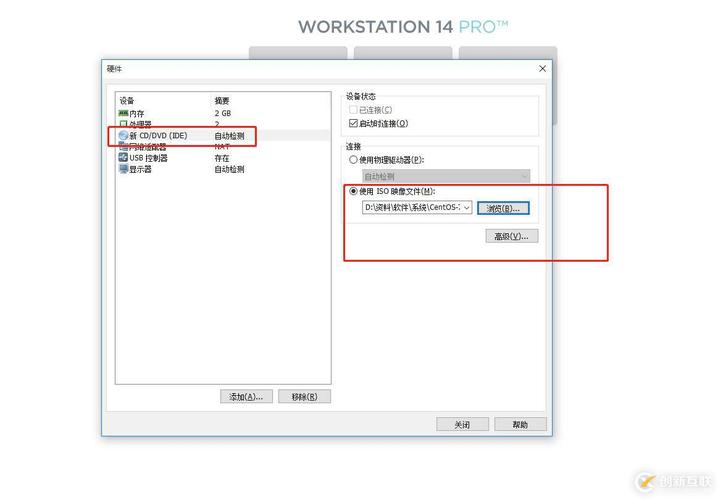718x500 pixels.
Task: Click the NAT network summary value
Action: tap(222, 147)
